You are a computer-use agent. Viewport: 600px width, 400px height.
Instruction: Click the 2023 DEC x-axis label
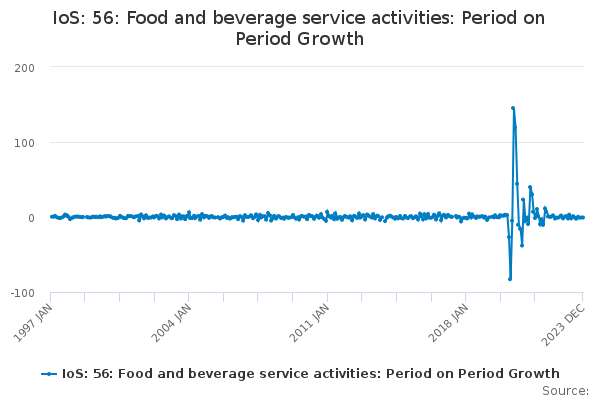point(564,325)
